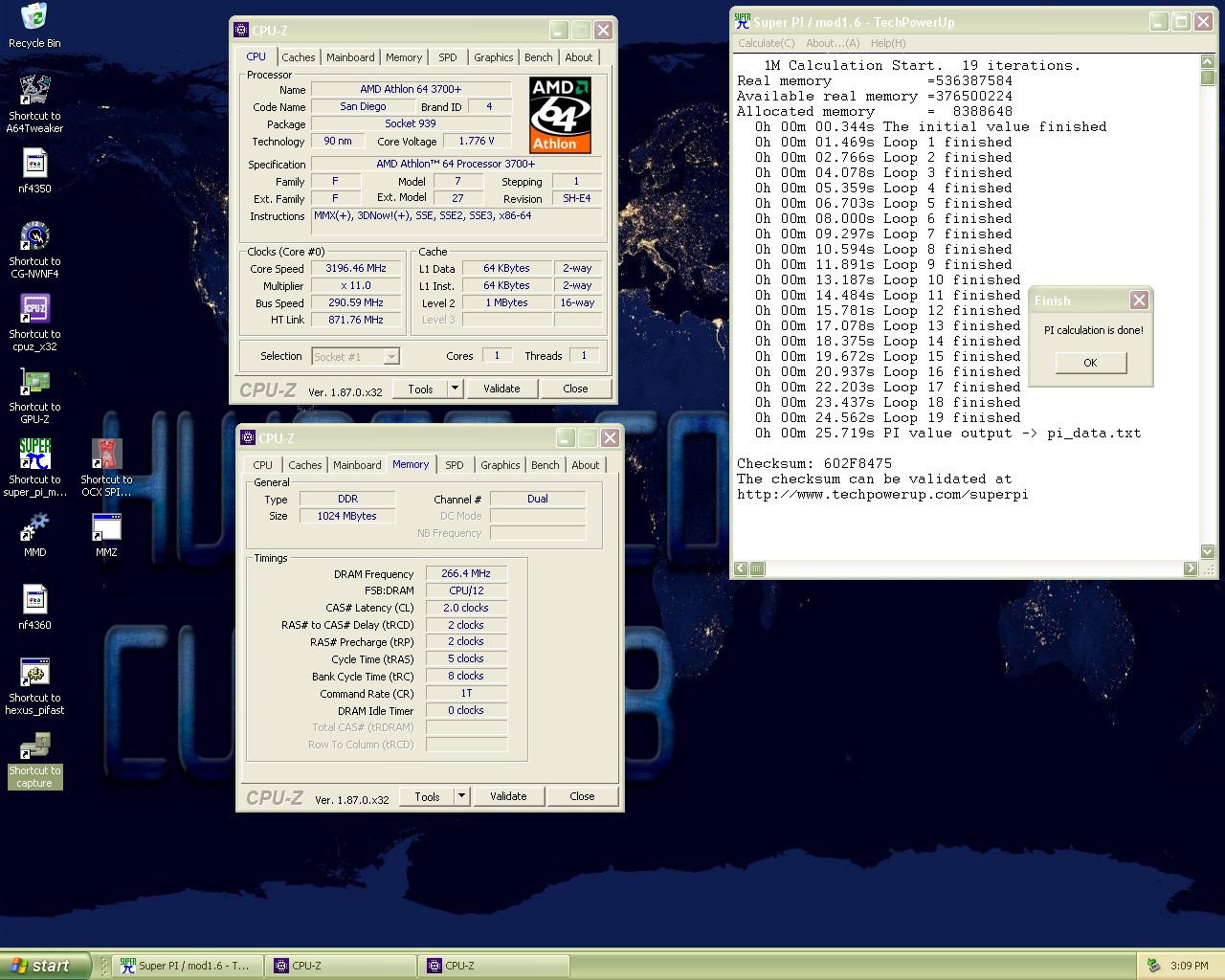
Task: Open the MMZ desktop icon
Action: click(x=106, y=527)
